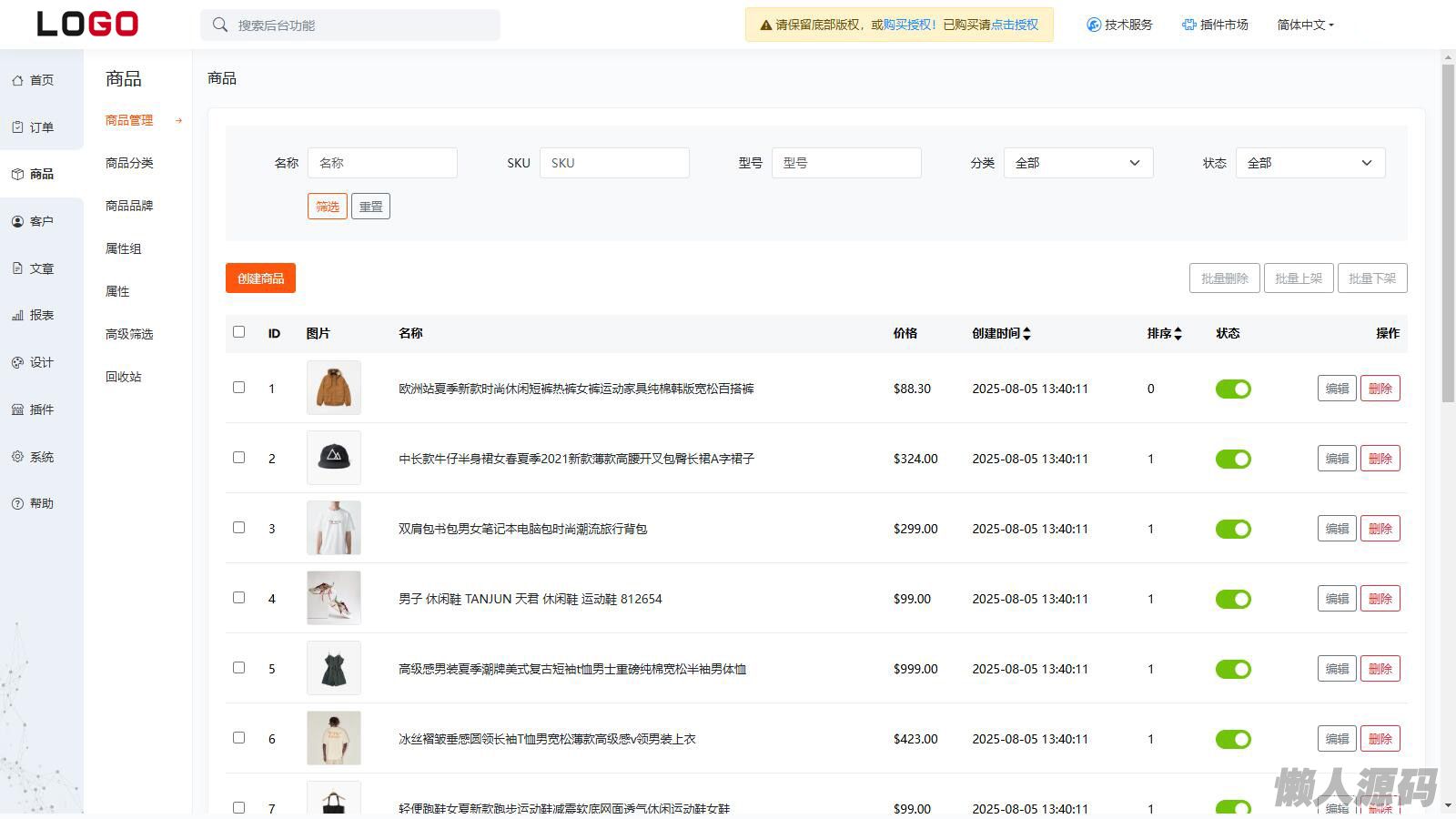Image resolution: width=1456 pixels, height=819 pixels.
Task: Select checkbox for product ID 3
Action: point(238,528)
